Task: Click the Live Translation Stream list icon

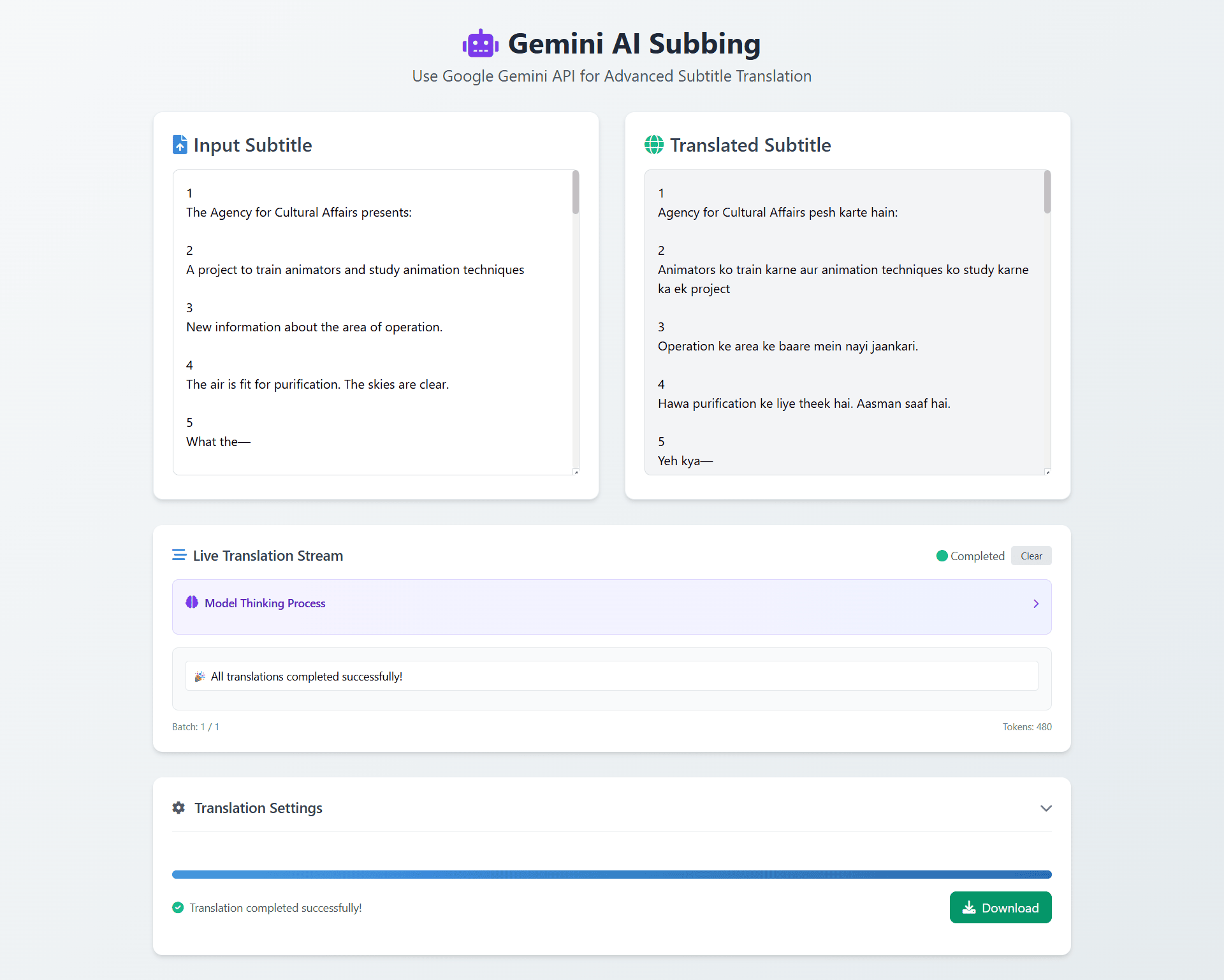Action: tap(179, 555)
